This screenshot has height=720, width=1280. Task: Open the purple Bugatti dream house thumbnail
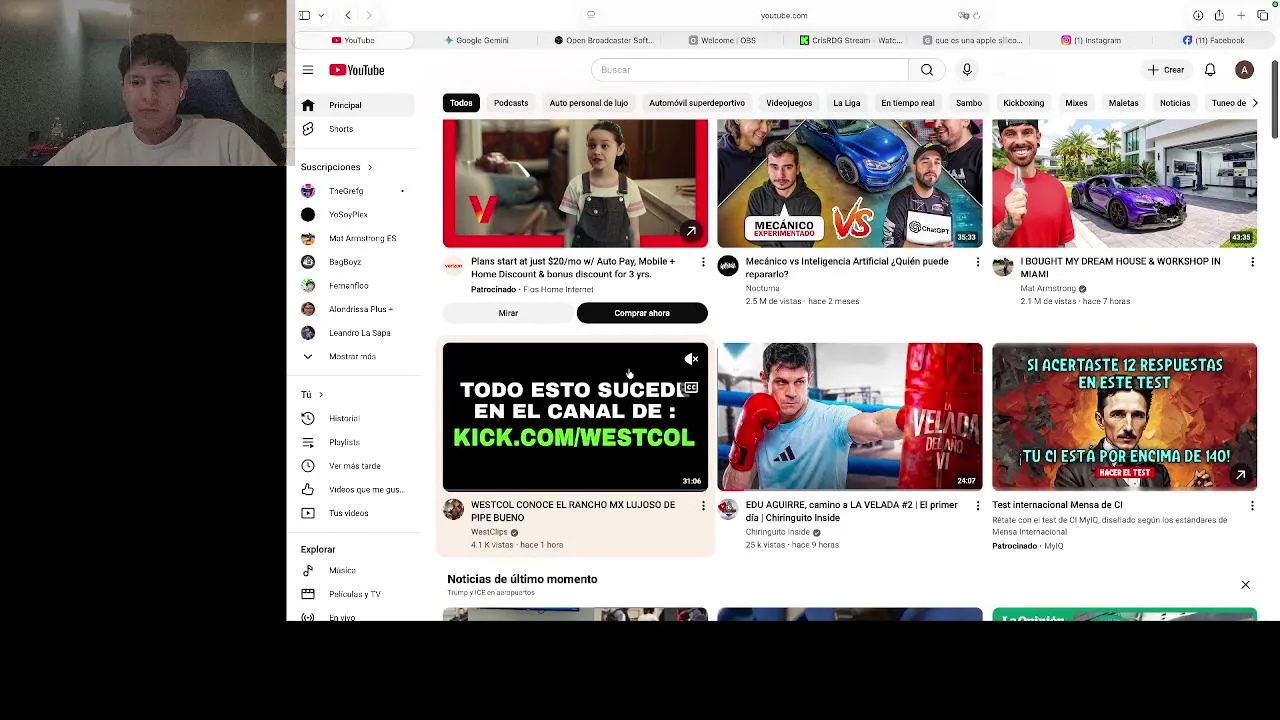(1124, 183)
